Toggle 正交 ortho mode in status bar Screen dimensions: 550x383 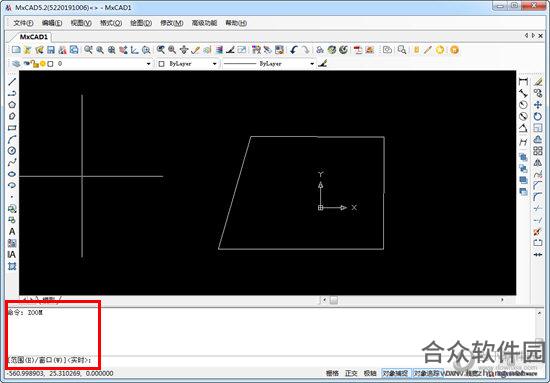point(351,373)
